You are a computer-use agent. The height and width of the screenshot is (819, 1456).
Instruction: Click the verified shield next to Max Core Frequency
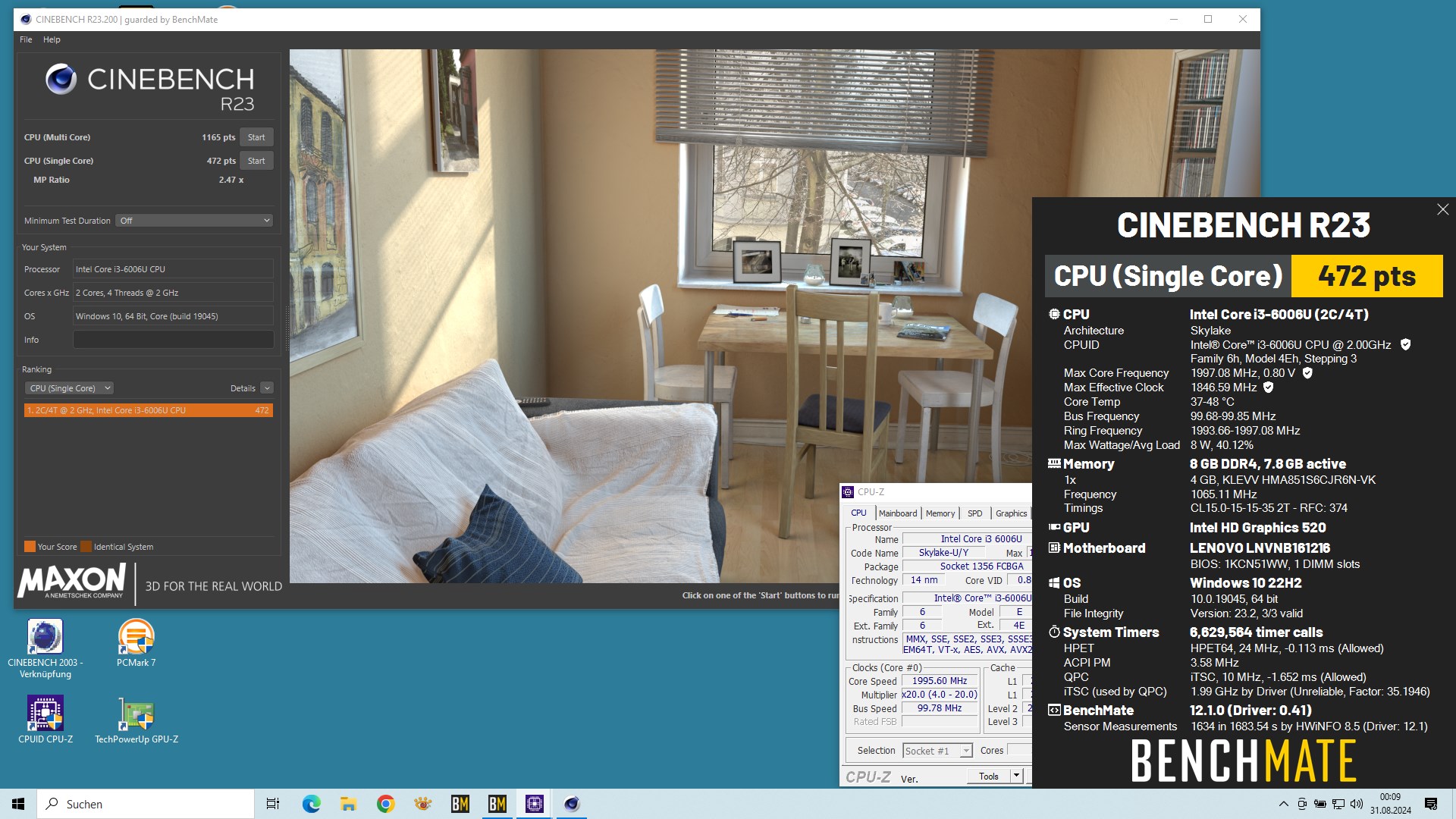pos(1307,373)
